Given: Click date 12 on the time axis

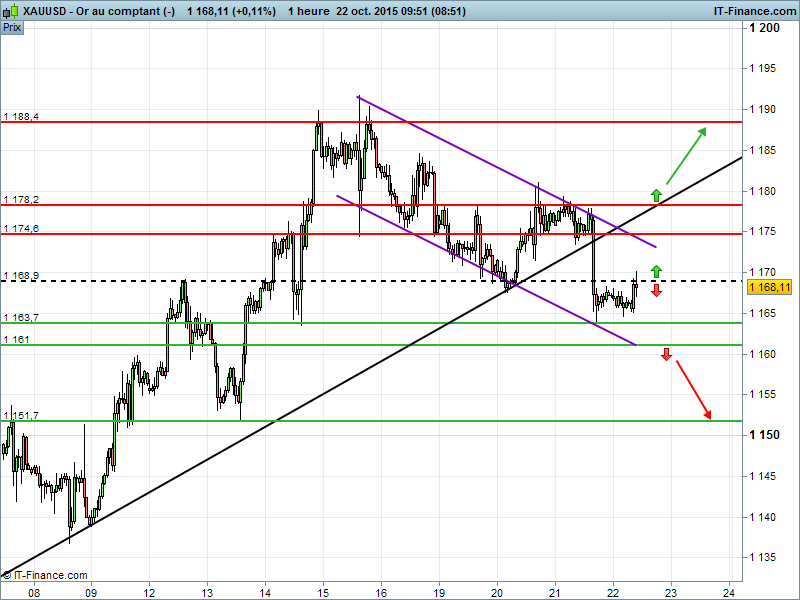Looking at the screenshot, I should click(x=149, y=593).
